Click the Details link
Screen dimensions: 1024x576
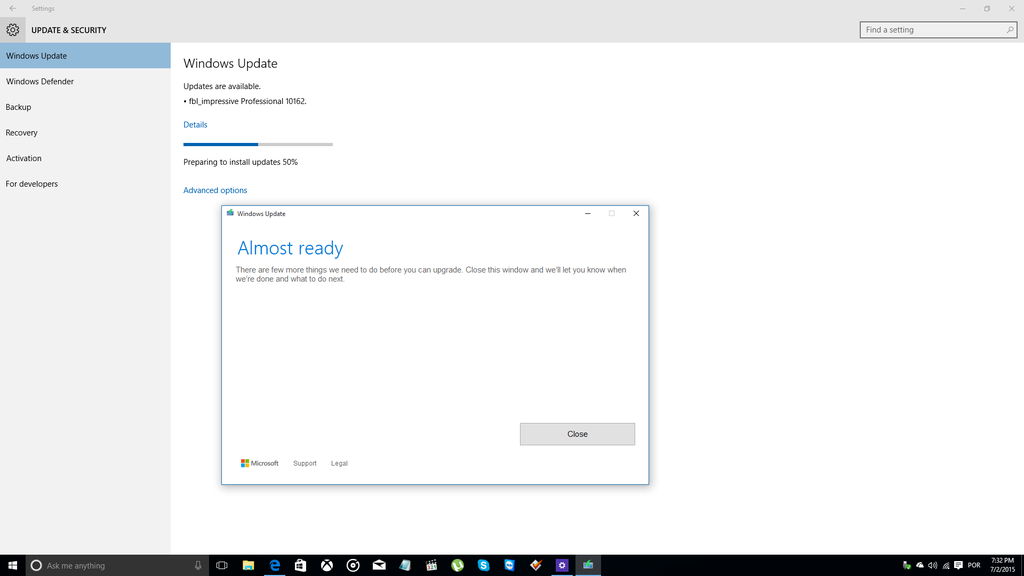[x=195, y=125]
